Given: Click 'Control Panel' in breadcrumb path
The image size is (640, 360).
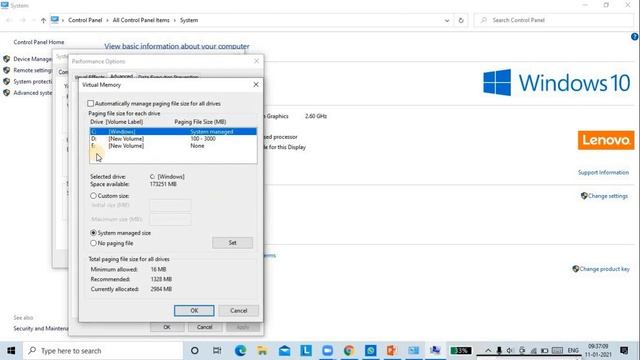Looking at the screenshot, I should coord(85,20).
